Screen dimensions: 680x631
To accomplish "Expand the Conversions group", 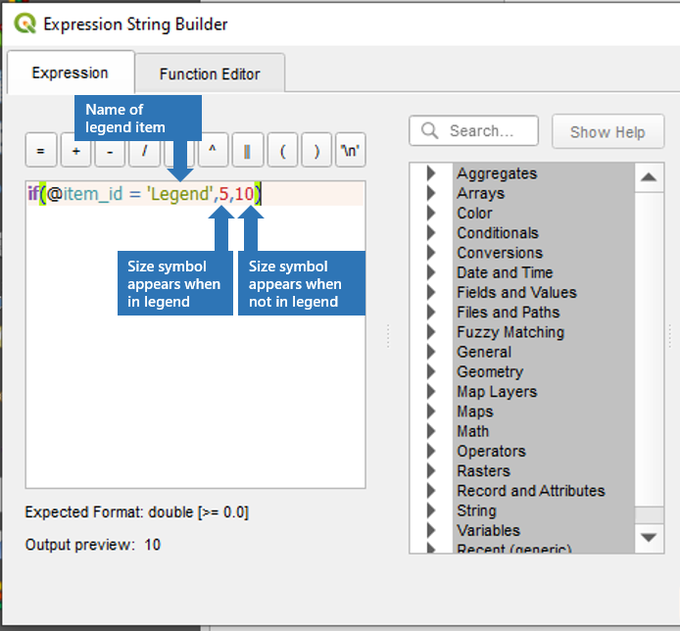I will pos(431,252).
